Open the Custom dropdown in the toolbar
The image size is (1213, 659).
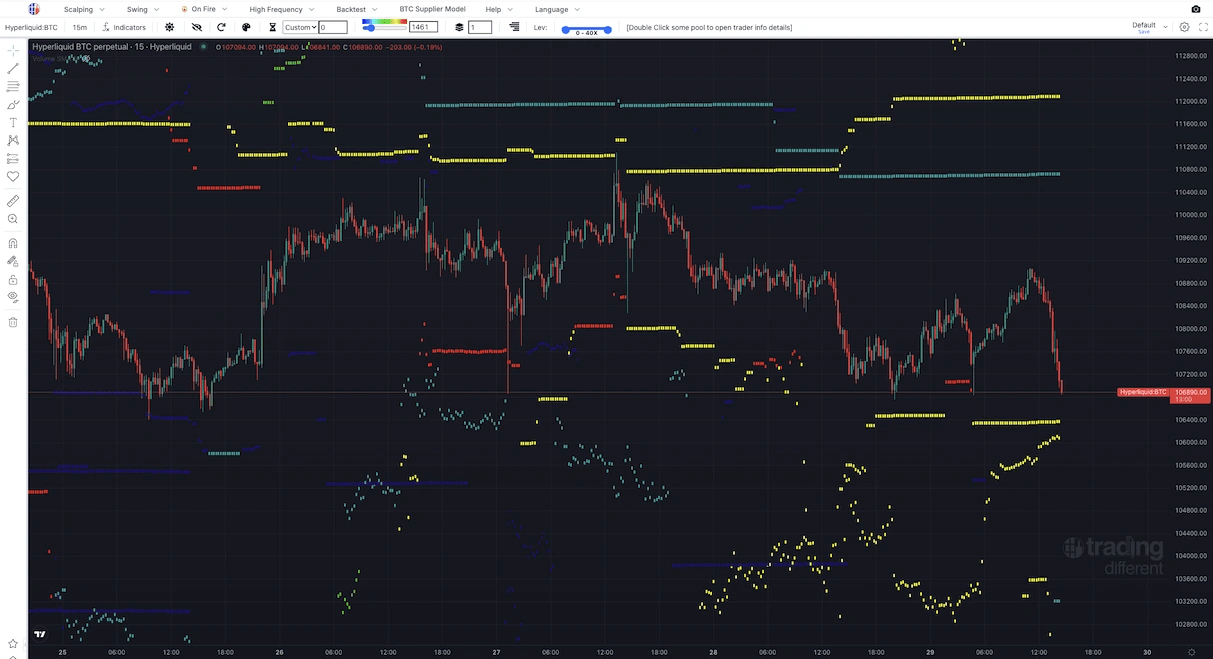coord(300,27)
